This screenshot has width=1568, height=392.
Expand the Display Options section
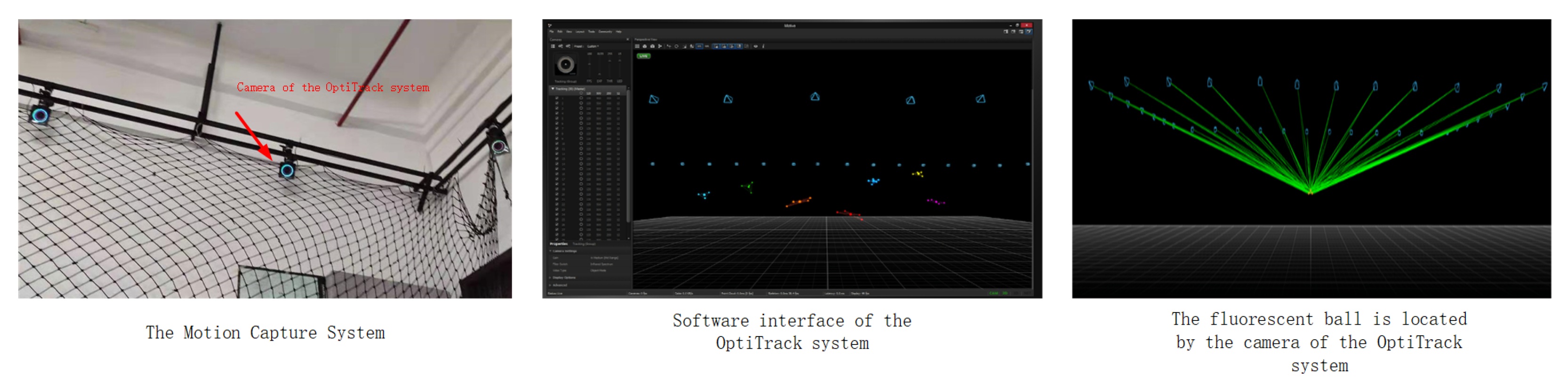(x=551, y=278)
